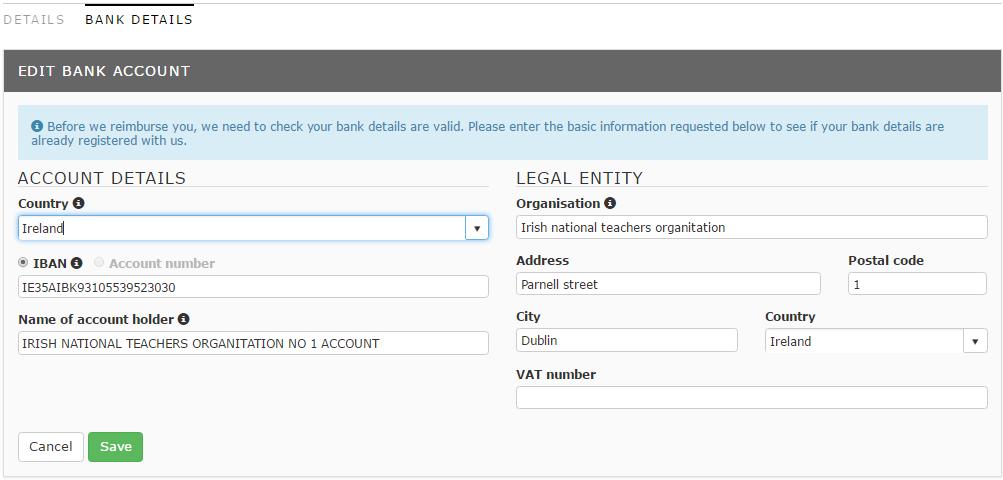The image size is (1003, 480).
Task: Select the IBAN radio button
Action: [x=24, y=263]
